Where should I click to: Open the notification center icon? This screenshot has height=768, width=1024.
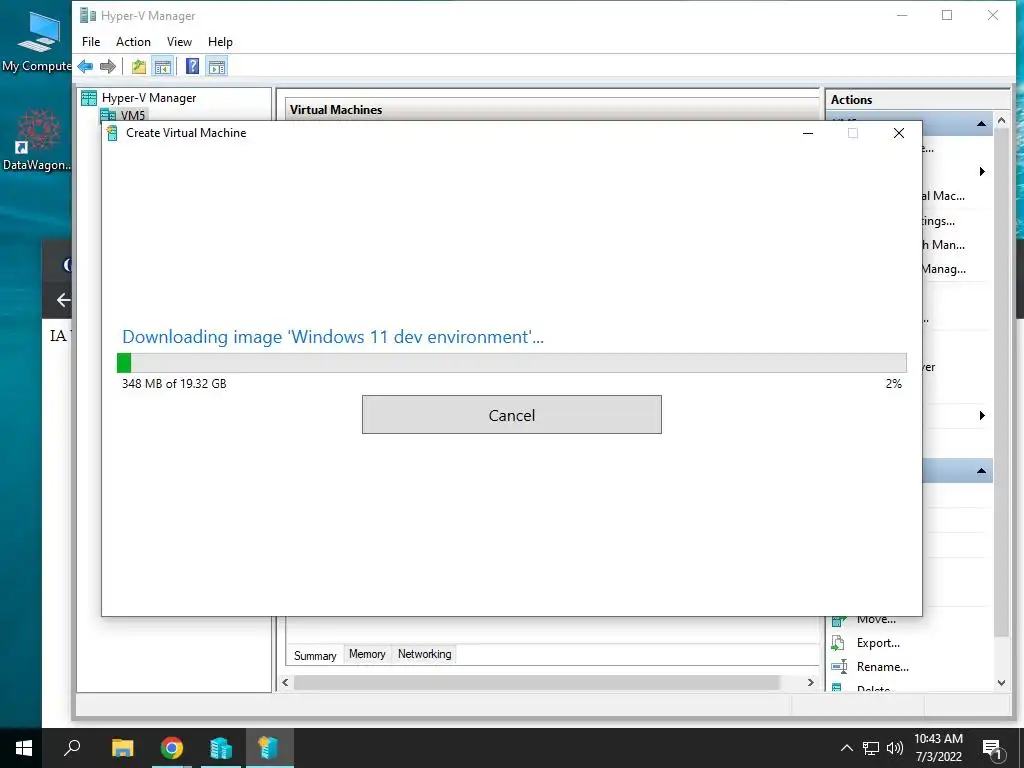[x=992, y=748]
